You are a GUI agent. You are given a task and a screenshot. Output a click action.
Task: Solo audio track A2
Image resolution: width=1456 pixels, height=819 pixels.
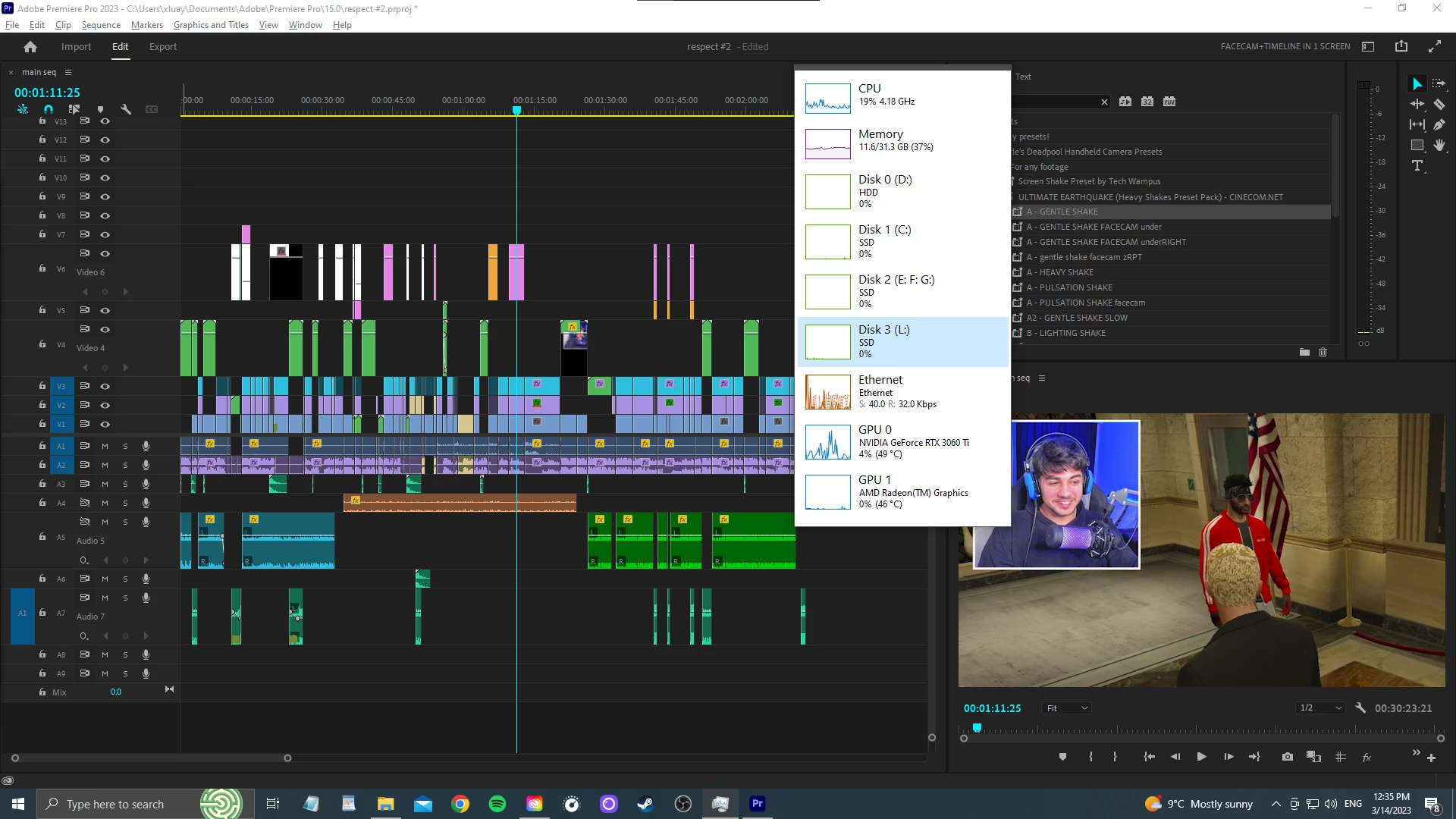point(125,465)
